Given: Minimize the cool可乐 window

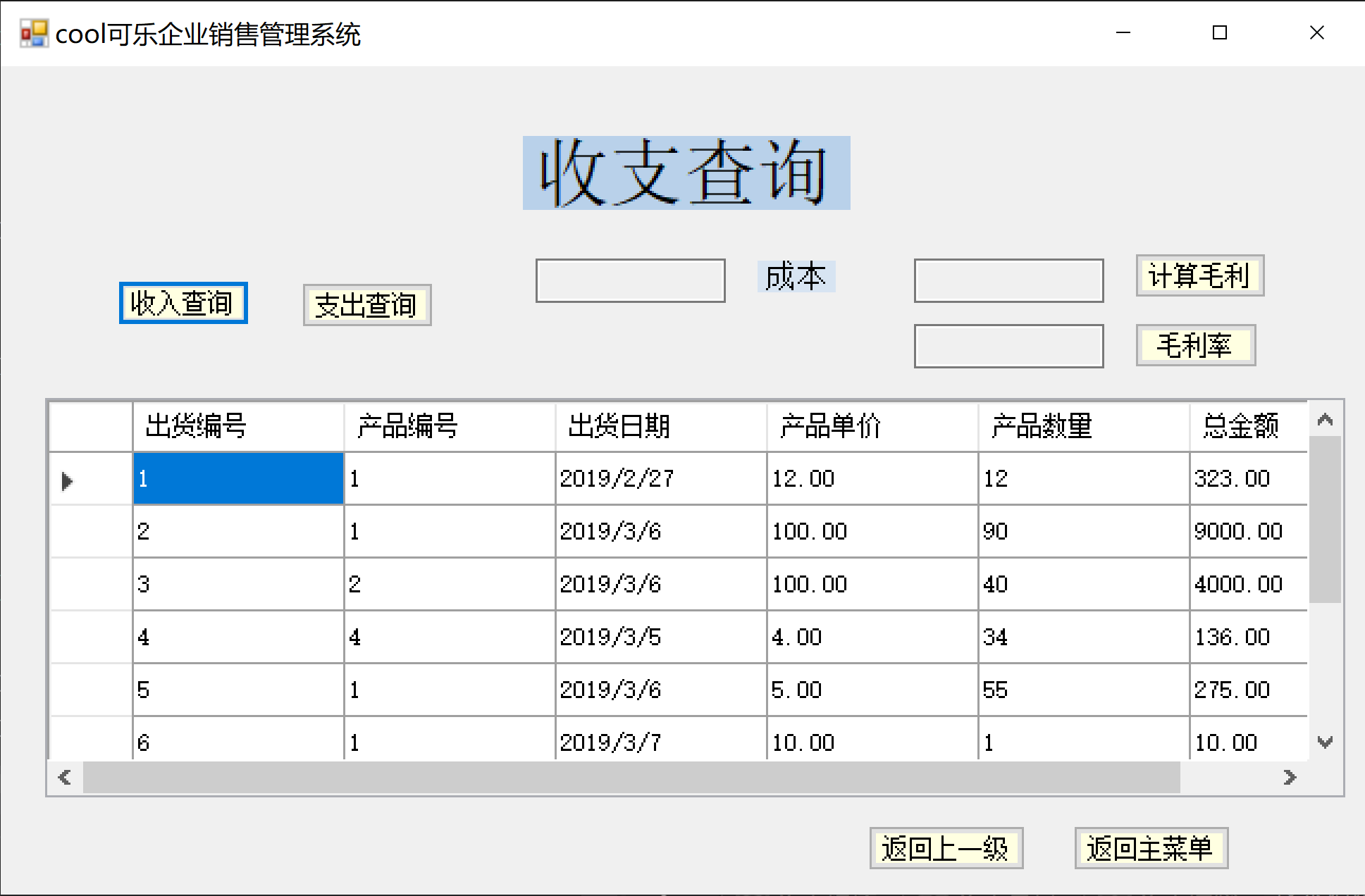Looking at the screenshot, I should 1123,33.
